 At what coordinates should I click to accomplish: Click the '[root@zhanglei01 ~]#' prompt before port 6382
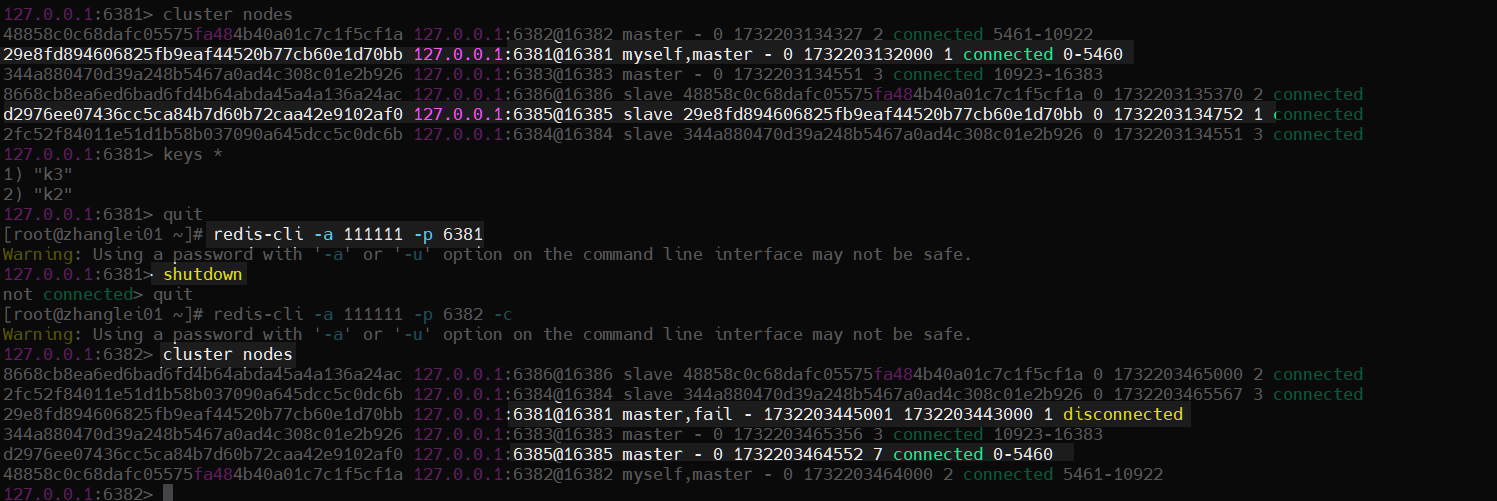(x=103, y=314)
